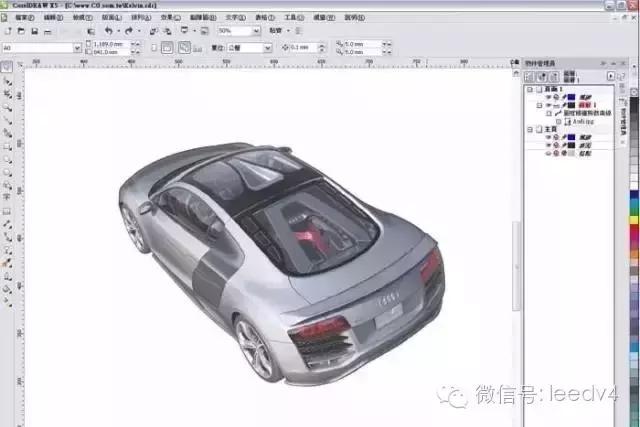Open the A0 paper size dropdown
The image size is (640, 427).
(x=77, y=48)
